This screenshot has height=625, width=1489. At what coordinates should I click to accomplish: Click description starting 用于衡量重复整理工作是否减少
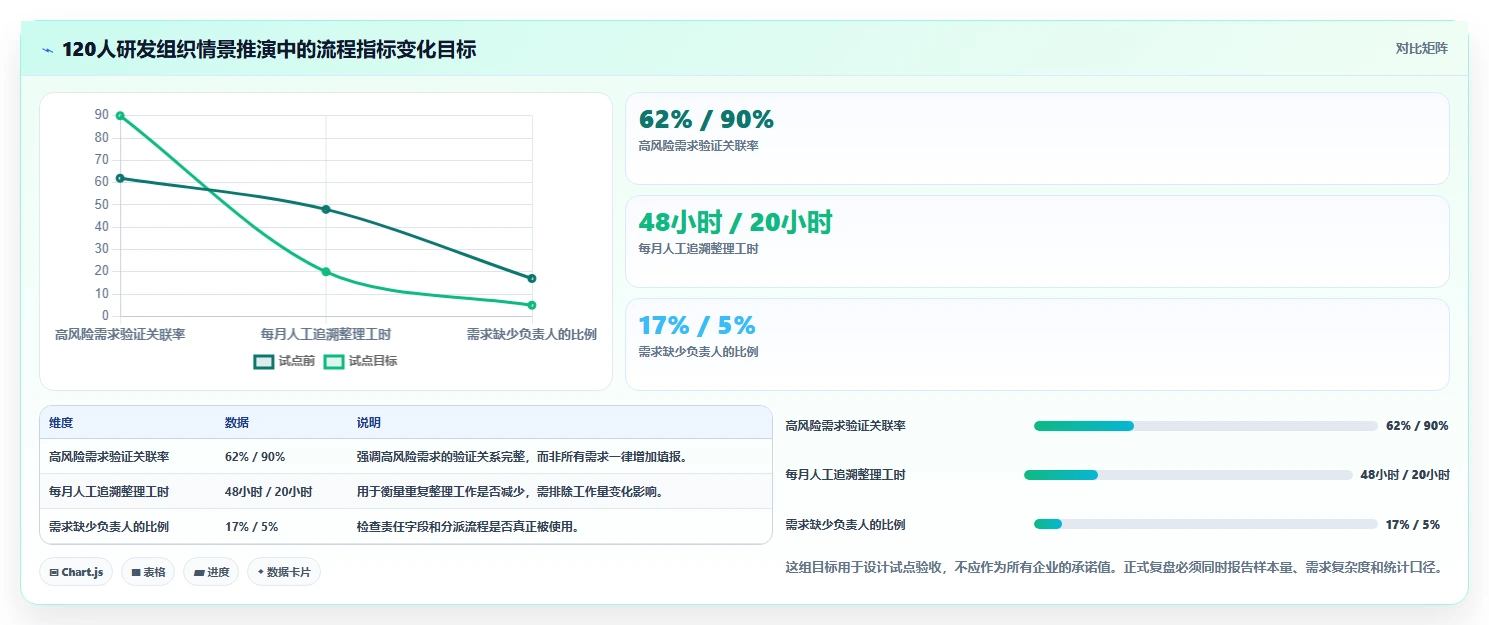click(510, 492)
